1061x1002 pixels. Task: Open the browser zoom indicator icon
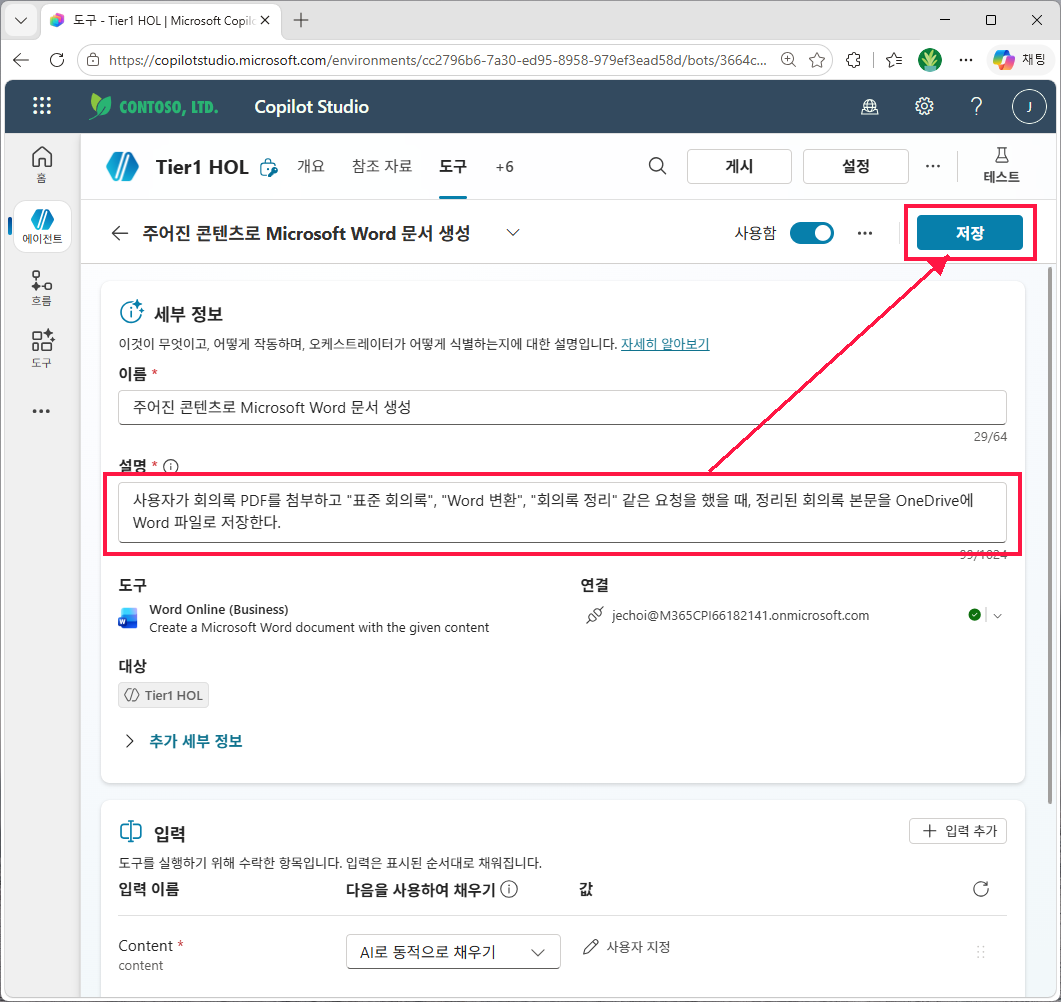788,60
